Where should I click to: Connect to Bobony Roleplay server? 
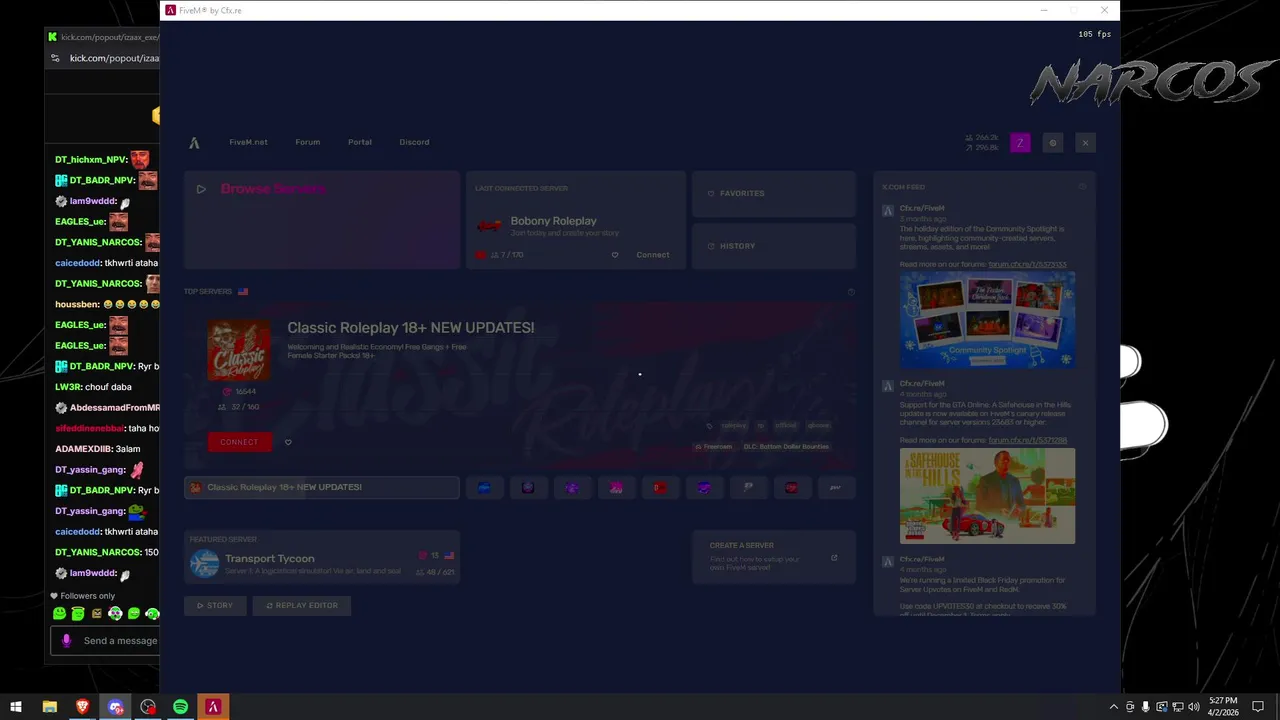tap(653, 255)
